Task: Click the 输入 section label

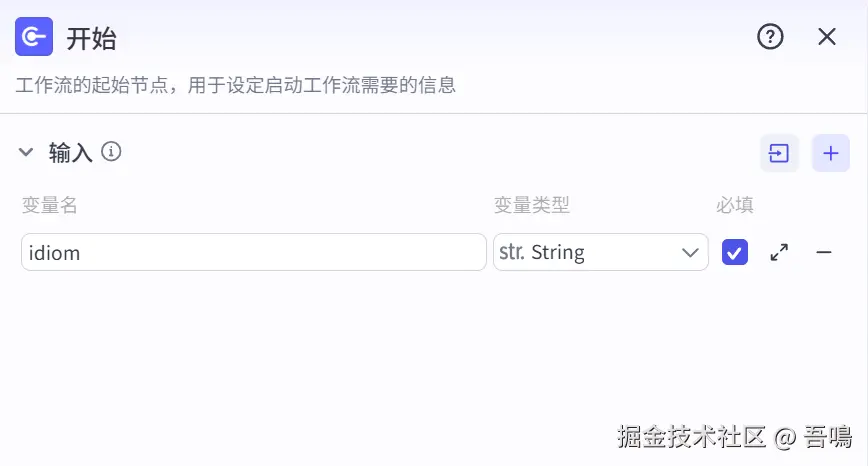Action: pos(71,153)
